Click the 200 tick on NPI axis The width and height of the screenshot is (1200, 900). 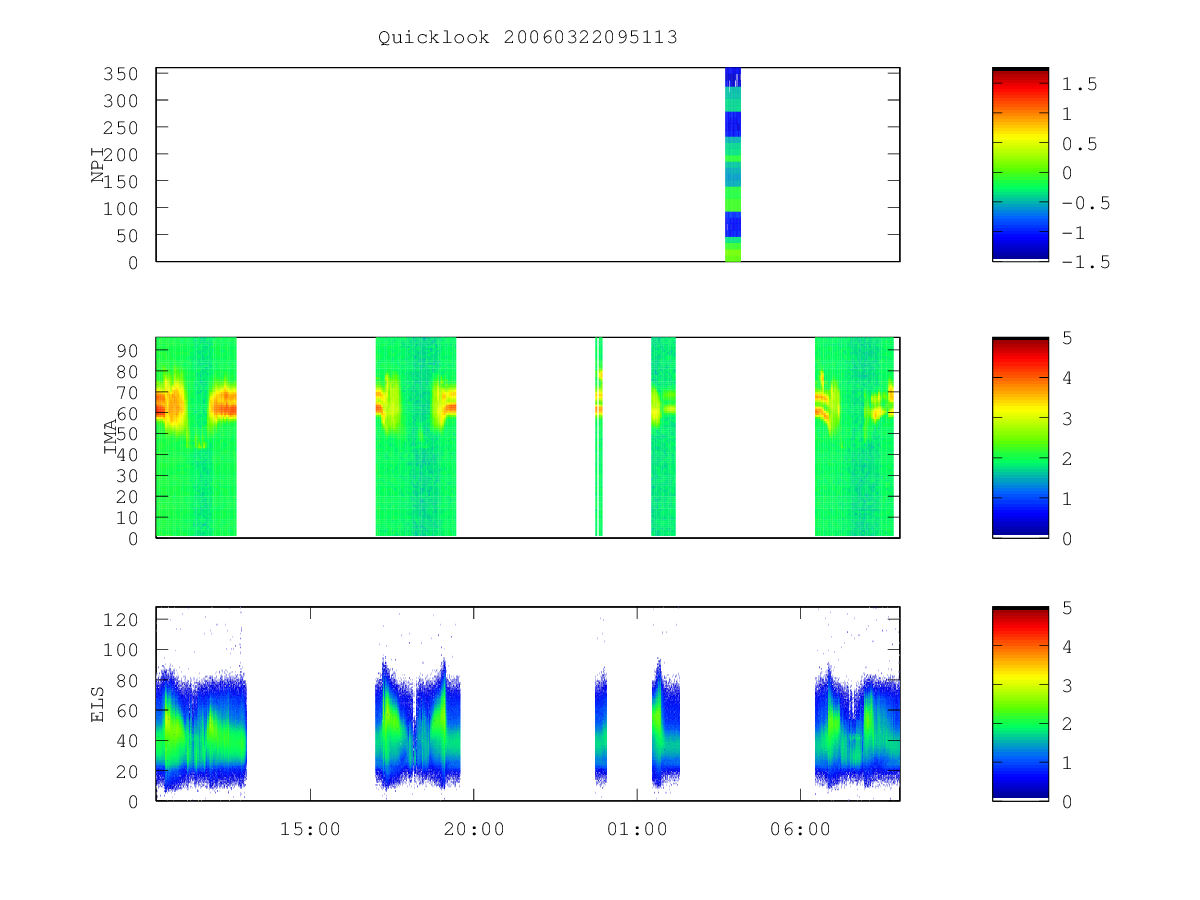(x=121, y=154)
